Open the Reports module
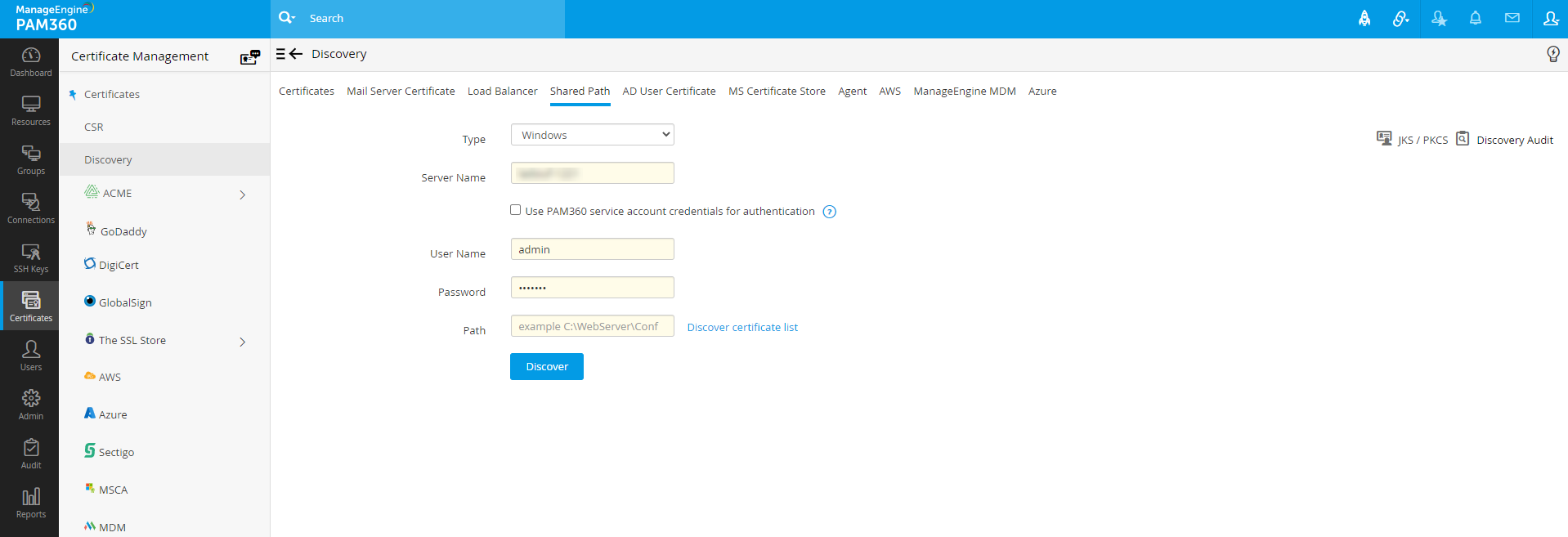Screen dimensions: 1568x537 click(x=30, y=503)
